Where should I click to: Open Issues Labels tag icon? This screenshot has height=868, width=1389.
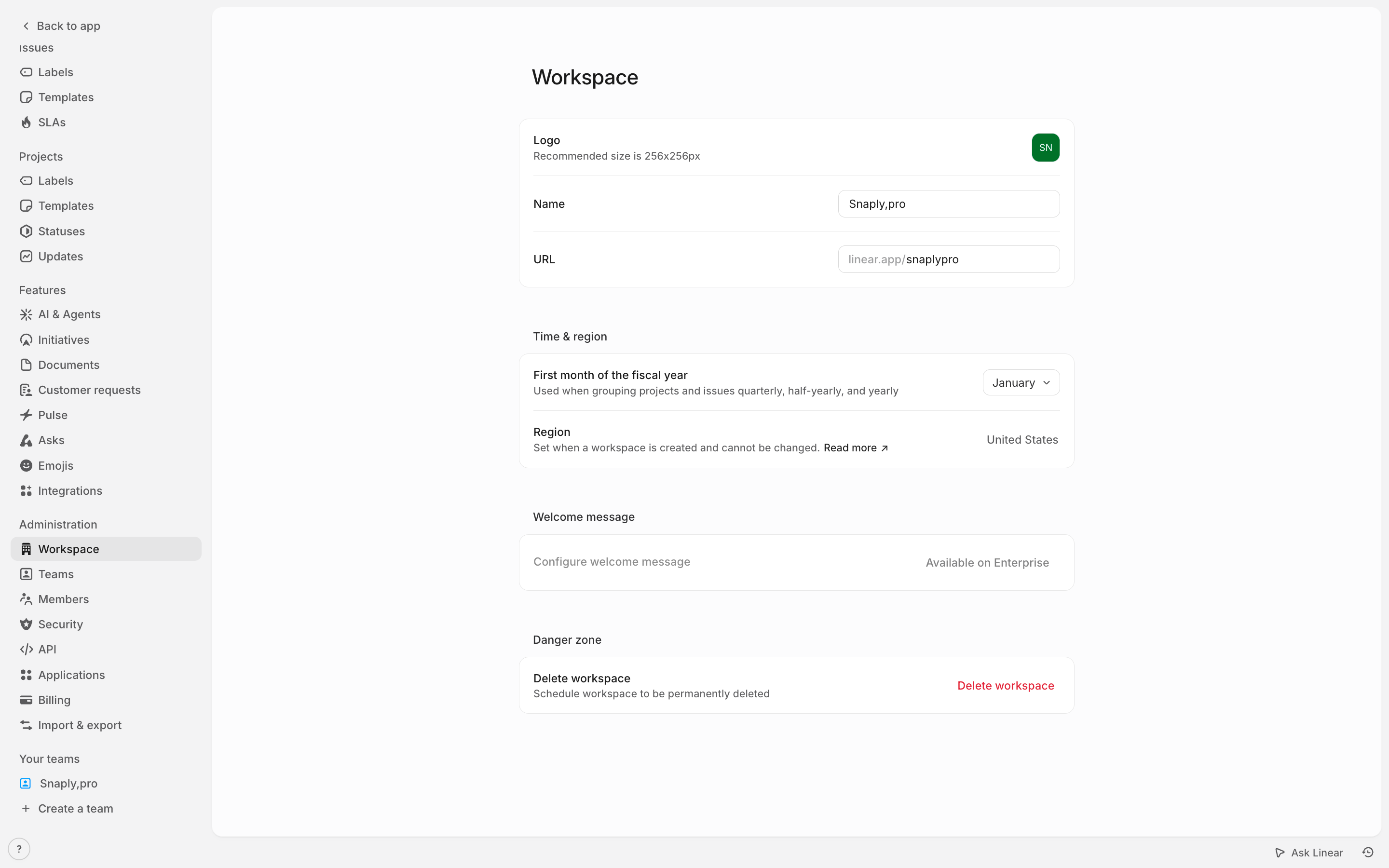click(x=26, y=72)
